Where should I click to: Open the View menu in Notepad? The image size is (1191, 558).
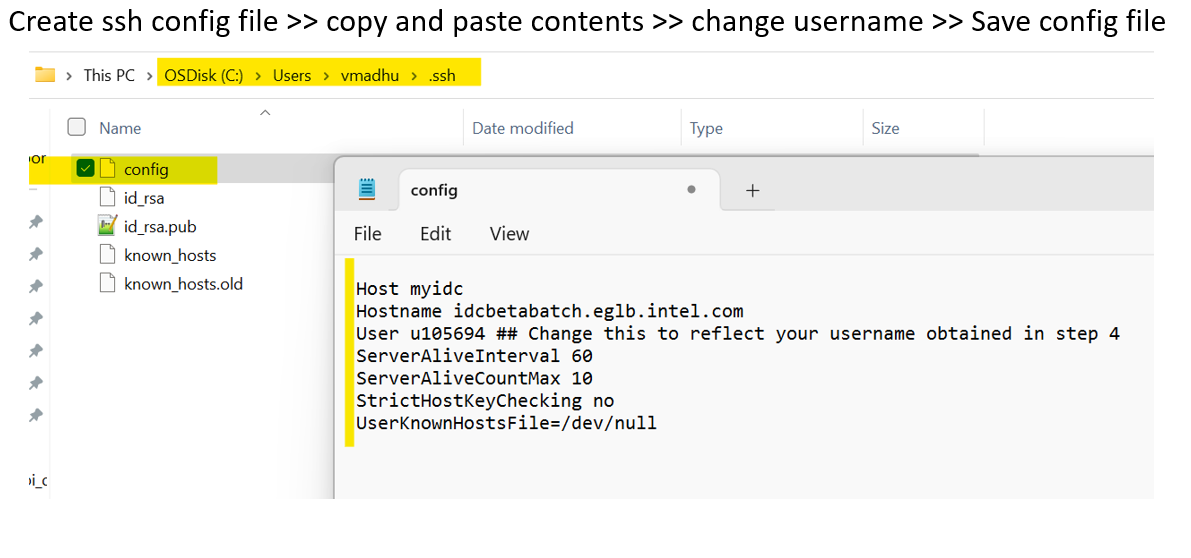pos(510,234)
